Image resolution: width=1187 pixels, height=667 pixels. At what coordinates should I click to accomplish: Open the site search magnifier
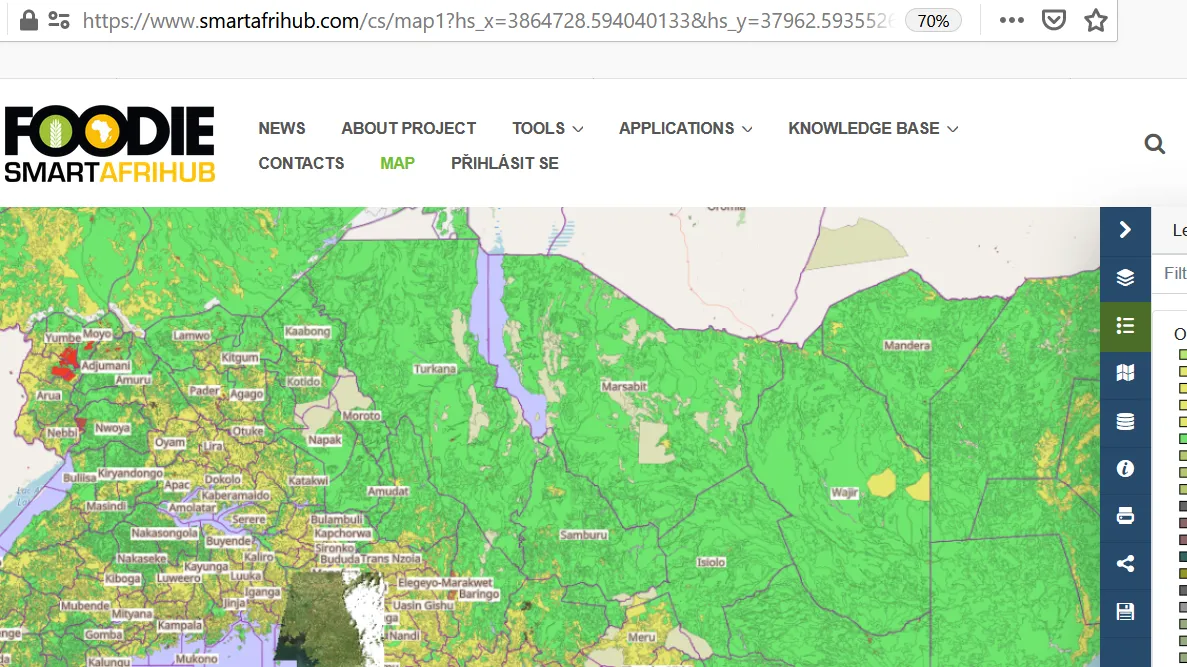click(1154, 144)
